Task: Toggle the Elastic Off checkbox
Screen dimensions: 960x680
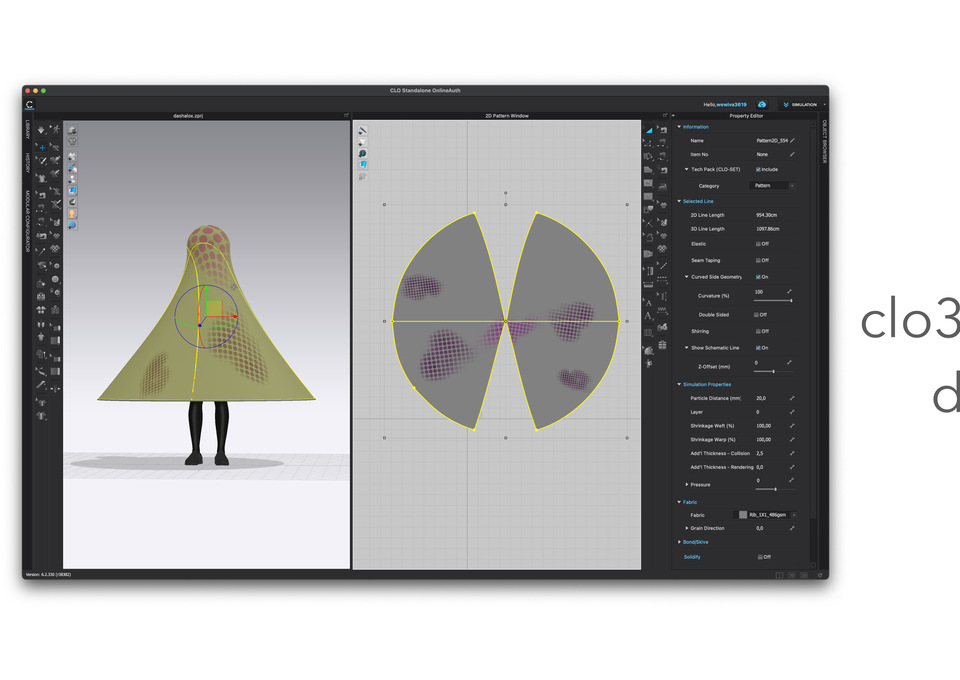Action: pos(759,244)
